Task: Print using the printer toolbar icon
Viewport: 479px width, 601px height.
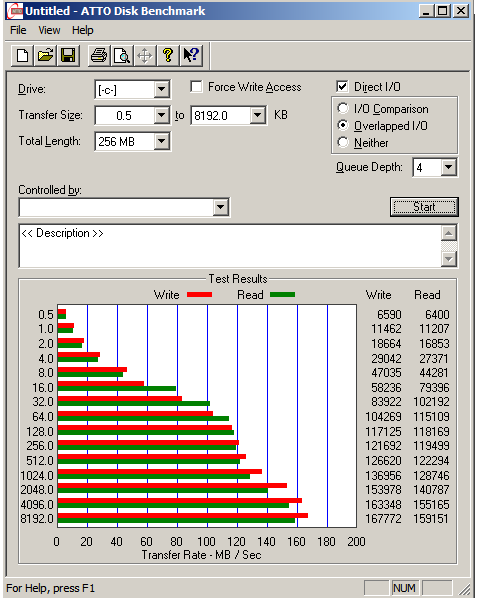Action: 99,56
